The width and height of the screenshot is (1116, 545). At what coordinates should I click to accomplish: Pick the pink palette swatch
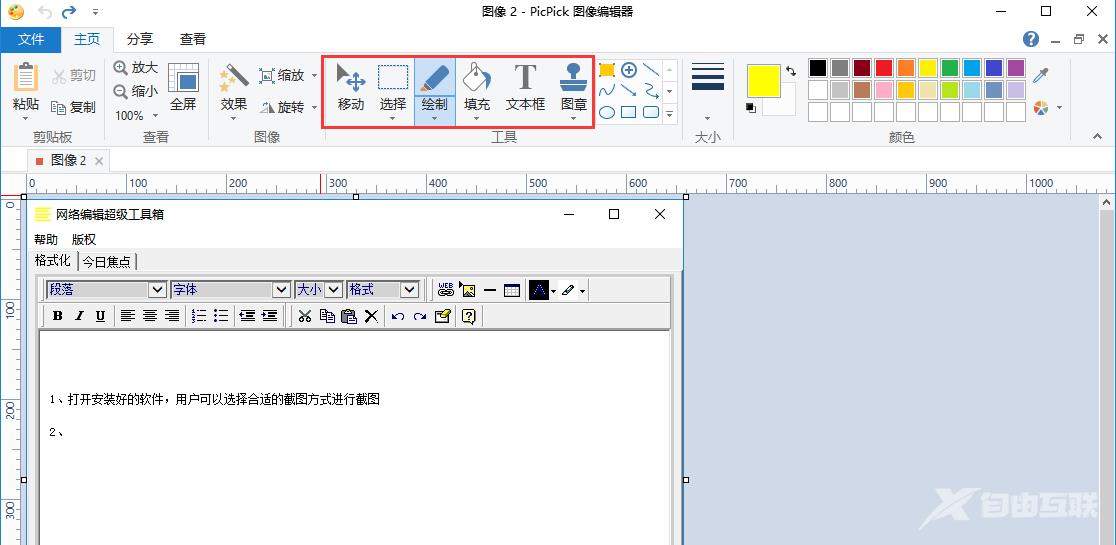click(x=884, y=90)
